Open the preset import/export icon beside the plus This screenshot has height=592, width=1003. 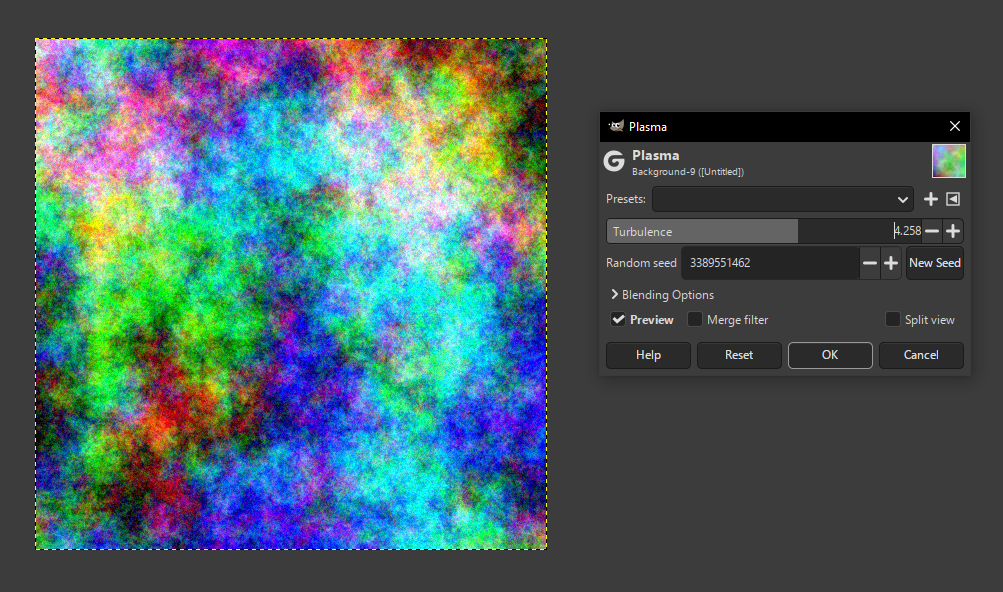click(x=952, y=199)
